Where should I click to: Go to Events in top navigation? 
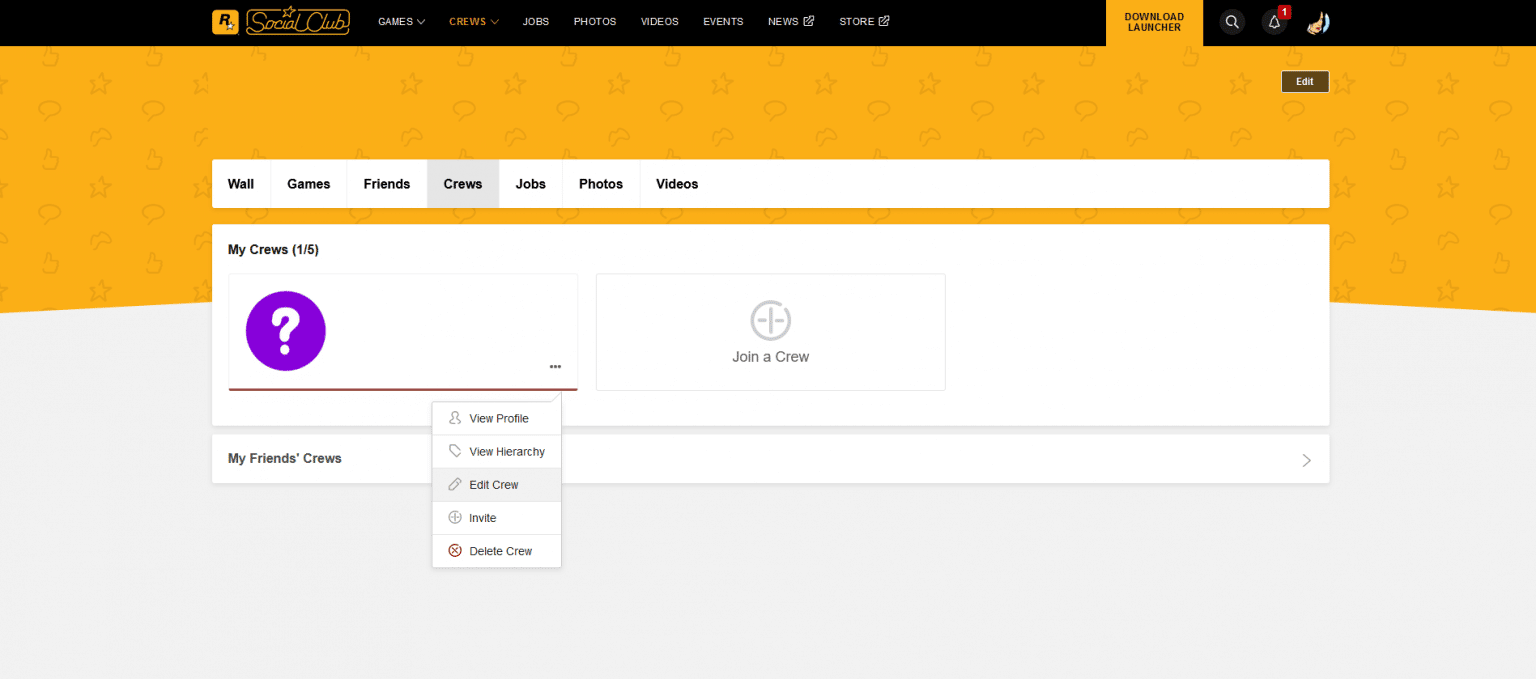point(723,22)
